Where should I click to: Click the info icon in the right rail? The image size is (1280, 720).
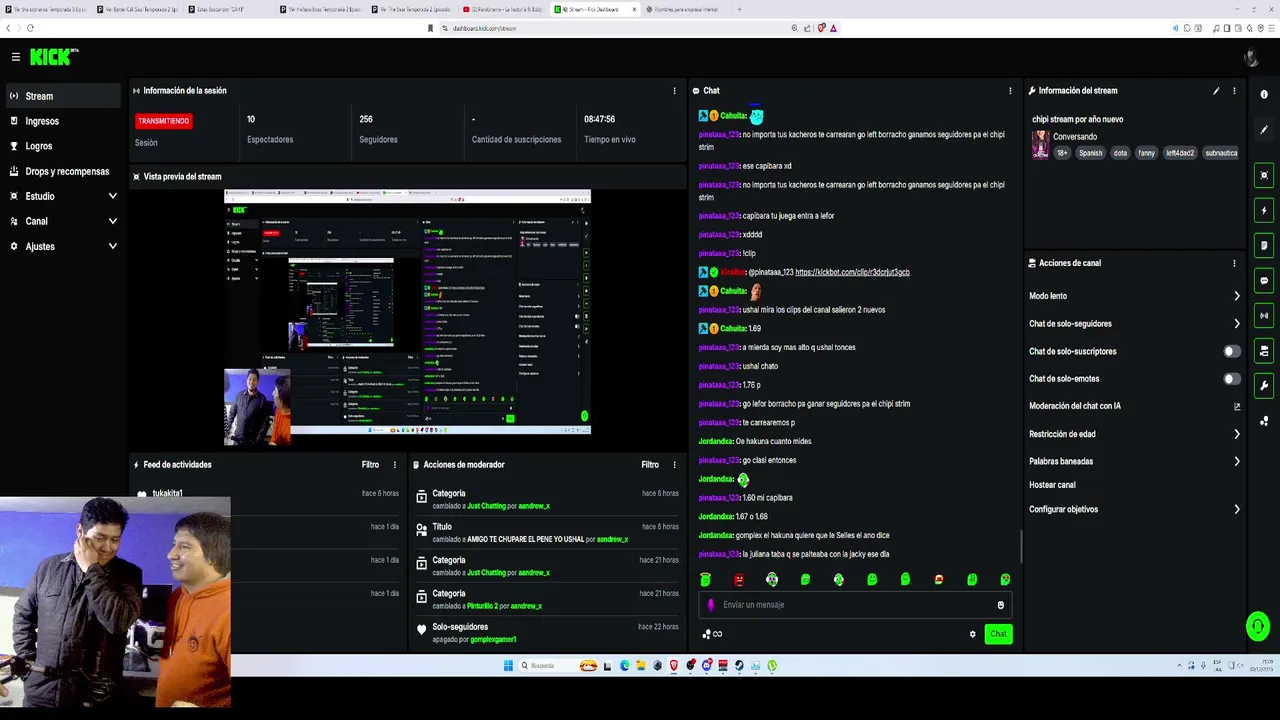[x=1264, y=94]
